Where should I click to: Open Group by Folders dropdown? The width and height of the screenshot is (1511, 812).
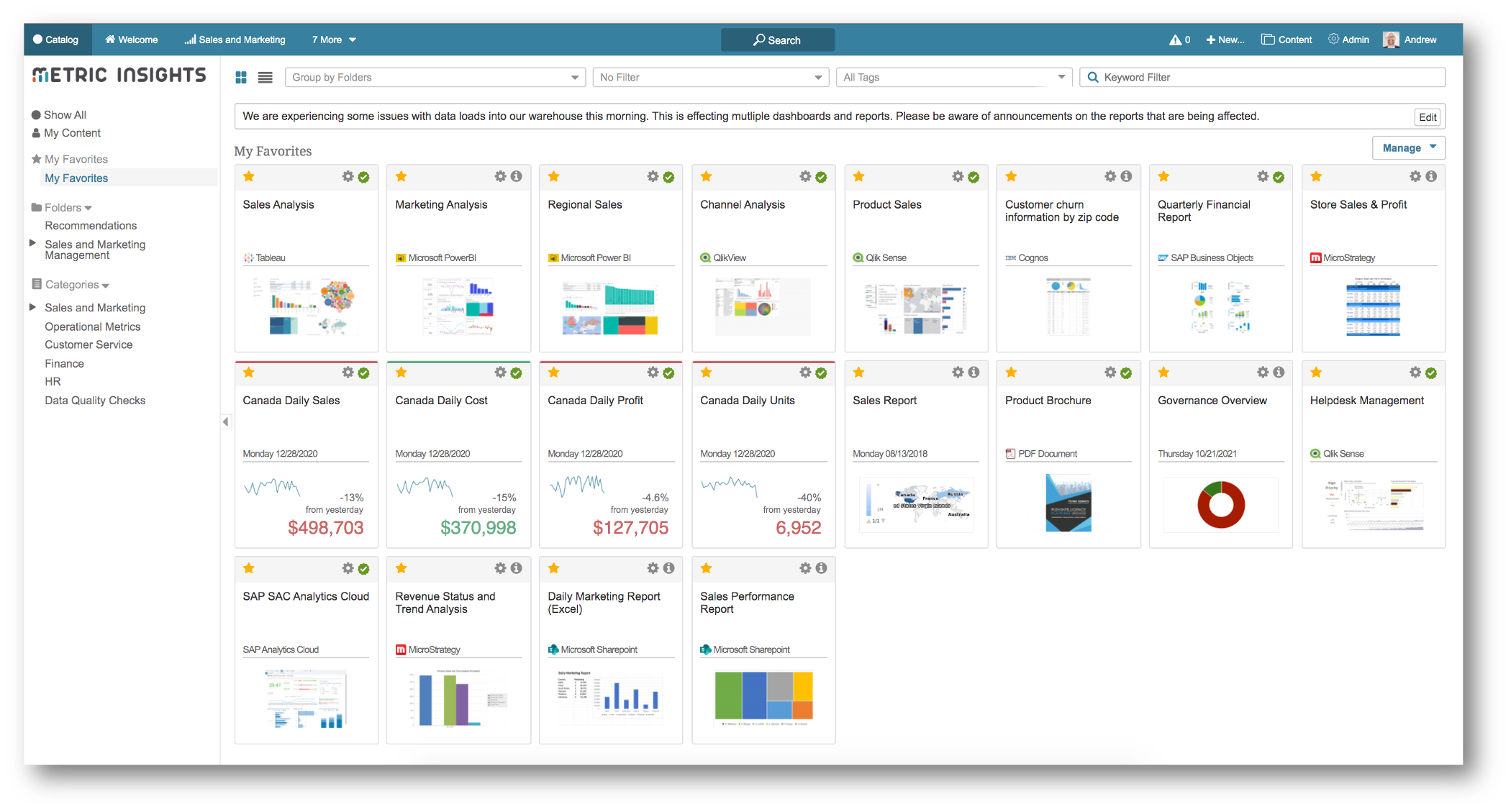(435, 78)
